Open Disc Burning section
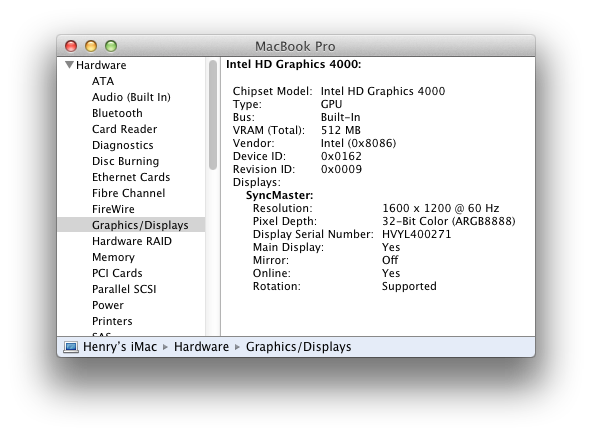This screenshot has height=436, width=592. (x=125, y=161)
